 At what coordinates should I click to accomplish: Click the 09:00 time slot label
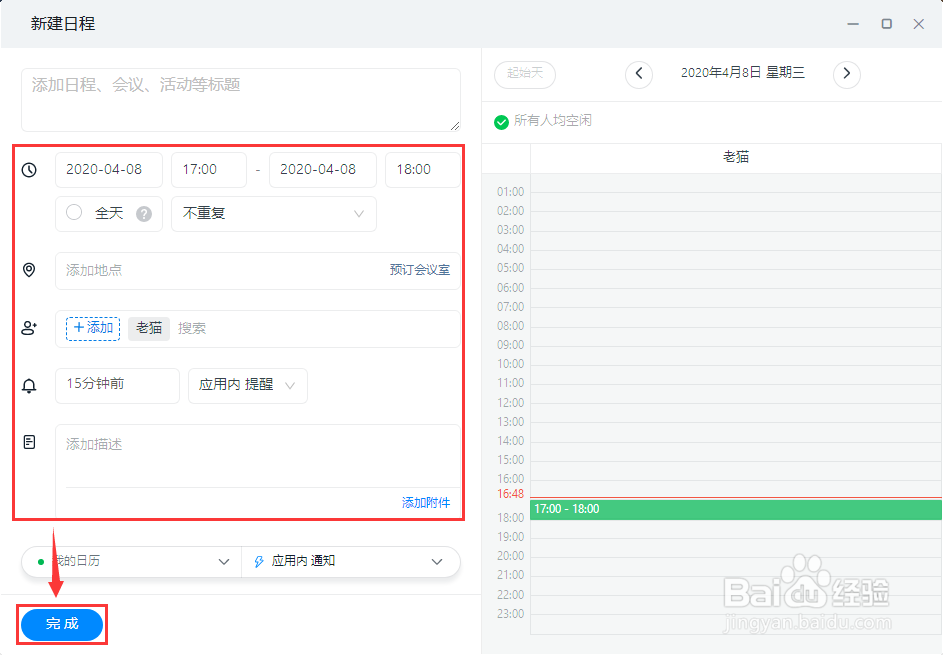[x=510, y=345]
